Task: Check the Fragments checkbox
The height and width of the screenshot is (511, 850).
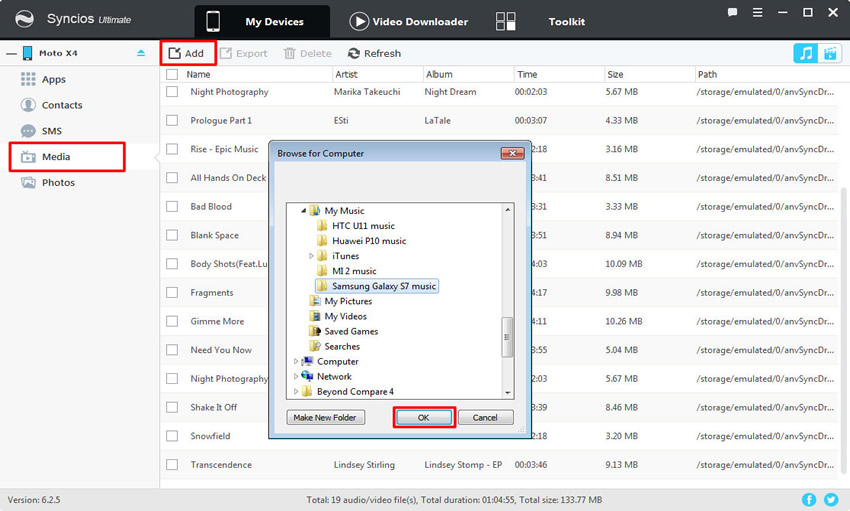Action: [x=172, y=293]
